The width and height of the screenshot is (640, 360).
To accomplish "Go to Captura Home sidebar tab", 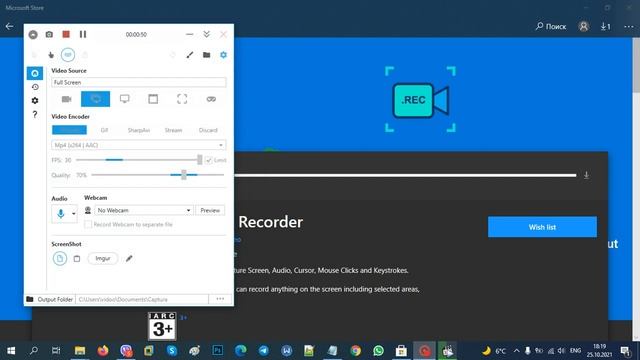I will (35, 73).
